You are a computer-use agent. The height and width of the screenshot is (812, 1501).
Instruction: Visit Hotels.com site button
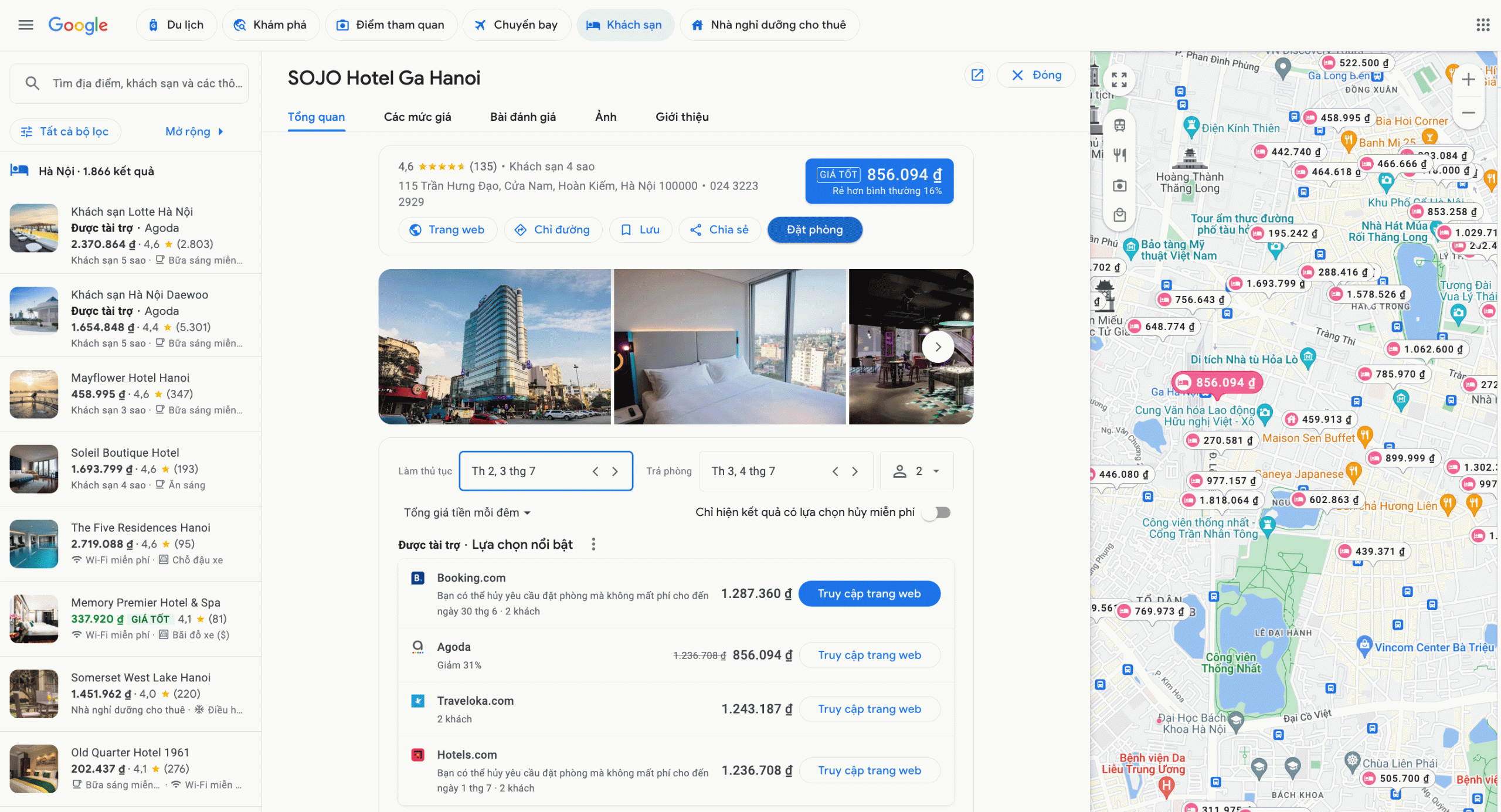(x=870, y=771)
